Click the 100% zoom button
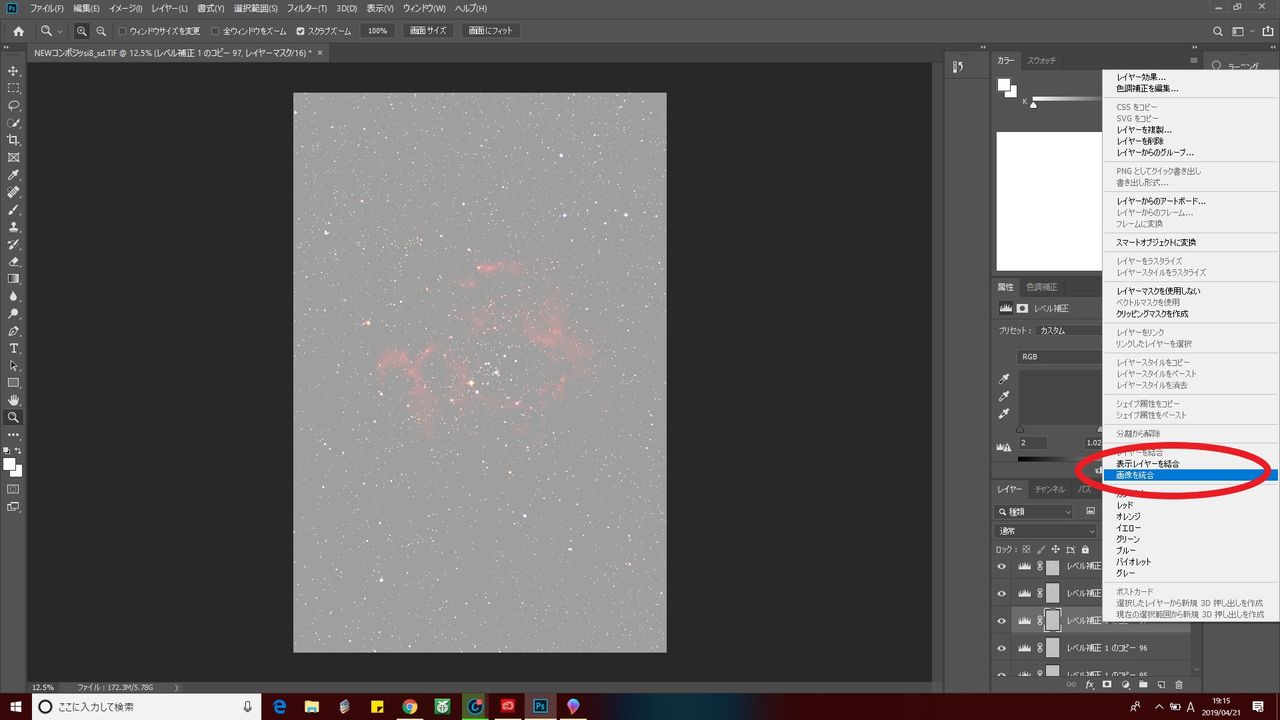Viewport: 1280px width, 720px height. [377, 31]
